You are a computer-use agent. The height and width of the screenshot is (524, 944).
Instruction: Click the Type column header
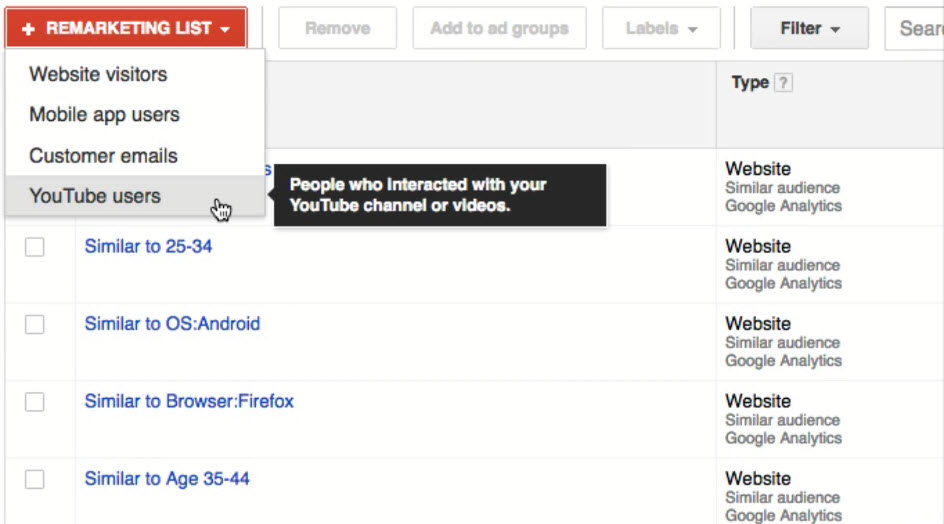[750, 83]
